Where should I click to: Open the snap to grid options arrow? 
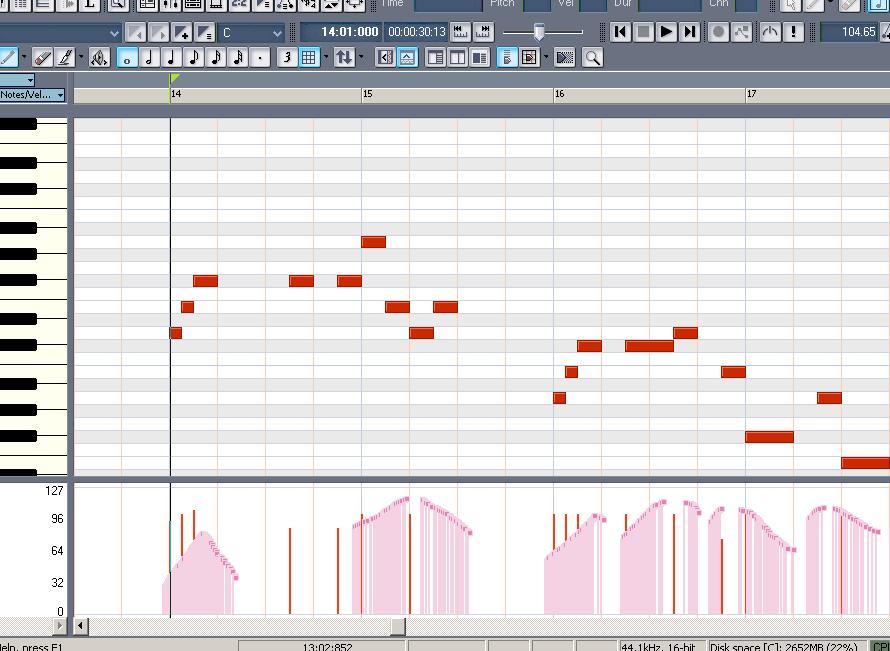[326, 57]
